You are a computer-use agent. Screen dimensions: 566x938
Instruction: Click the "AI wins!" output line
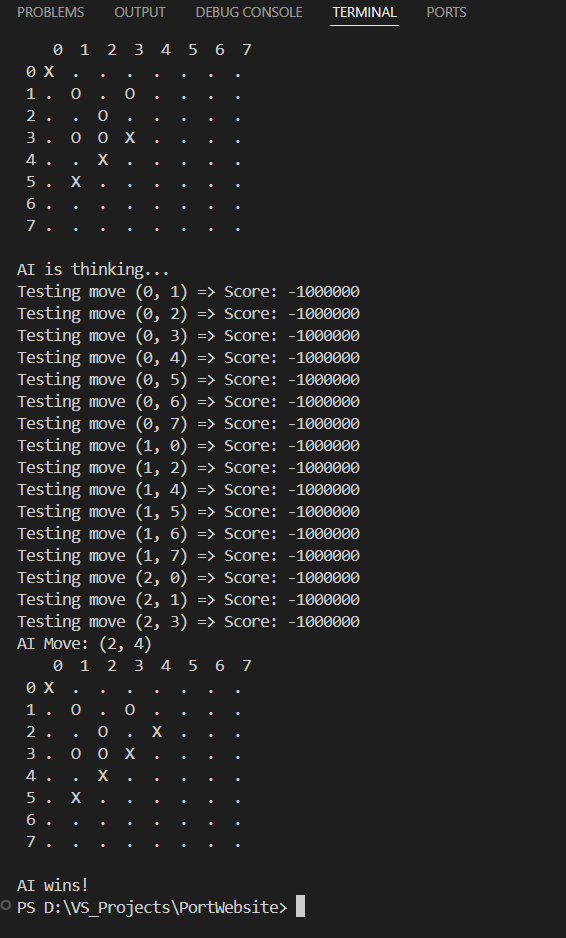pyautogui.click(x=53, y=885)
